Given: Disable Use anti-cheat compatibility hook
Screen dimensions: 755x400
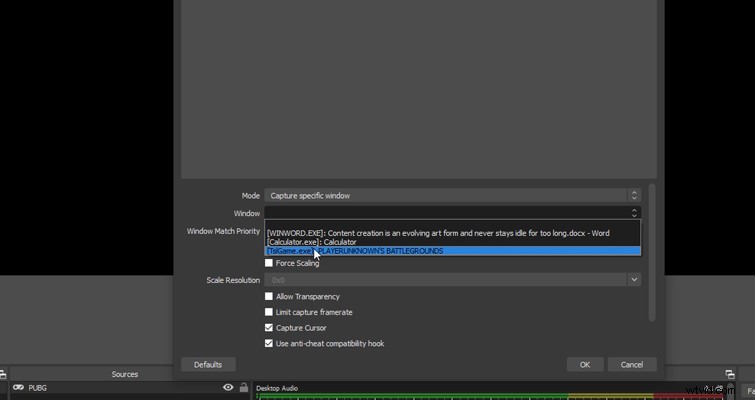Looking at the screenshot, I should pos(269,344).
